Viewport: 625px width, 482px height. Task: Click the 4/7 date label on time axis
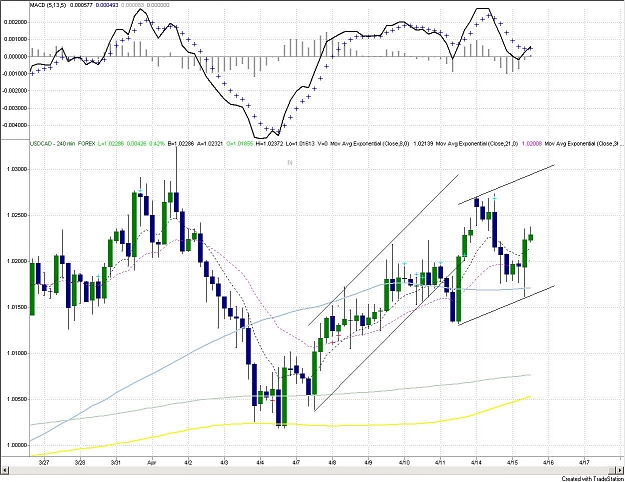point(296,462)
